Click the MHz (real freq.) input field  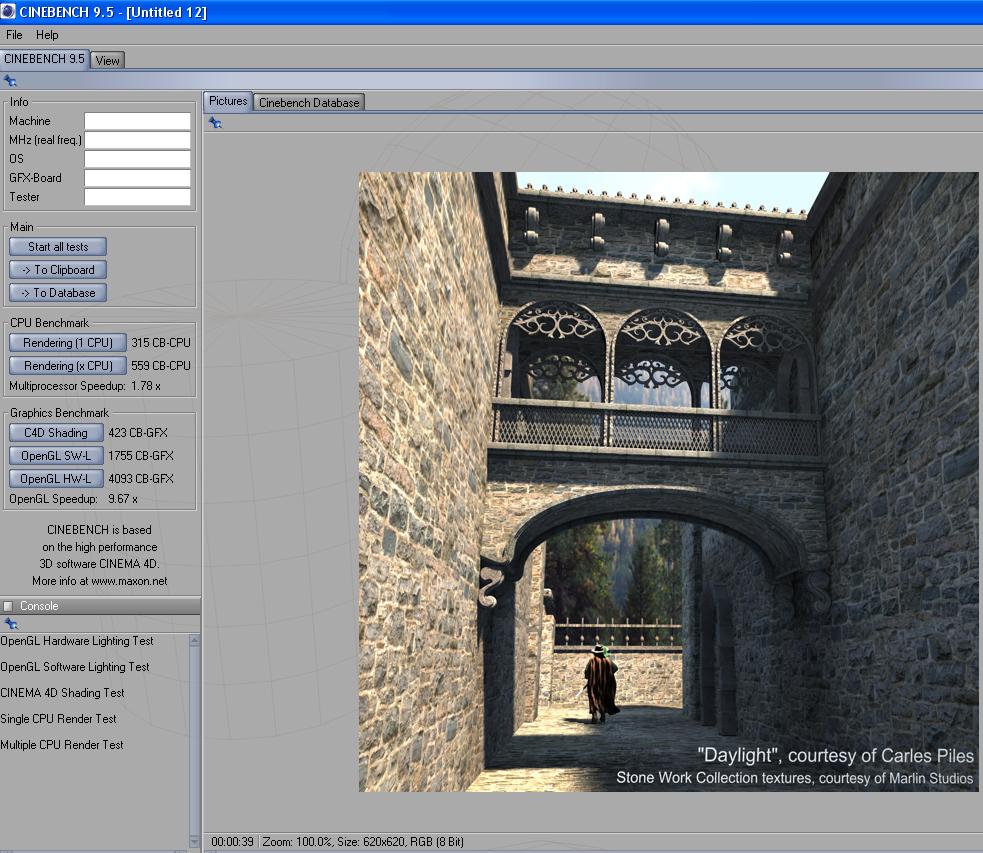(137, 140)
